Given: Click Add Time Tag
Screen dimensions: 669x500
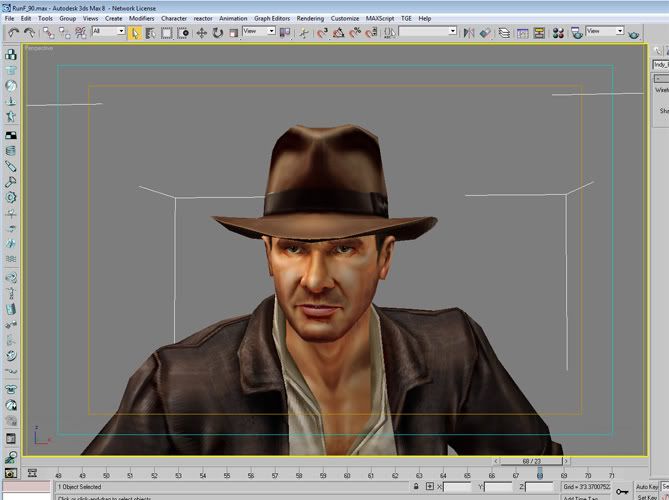Looking at the screenshot, I should tap(582, 497).
